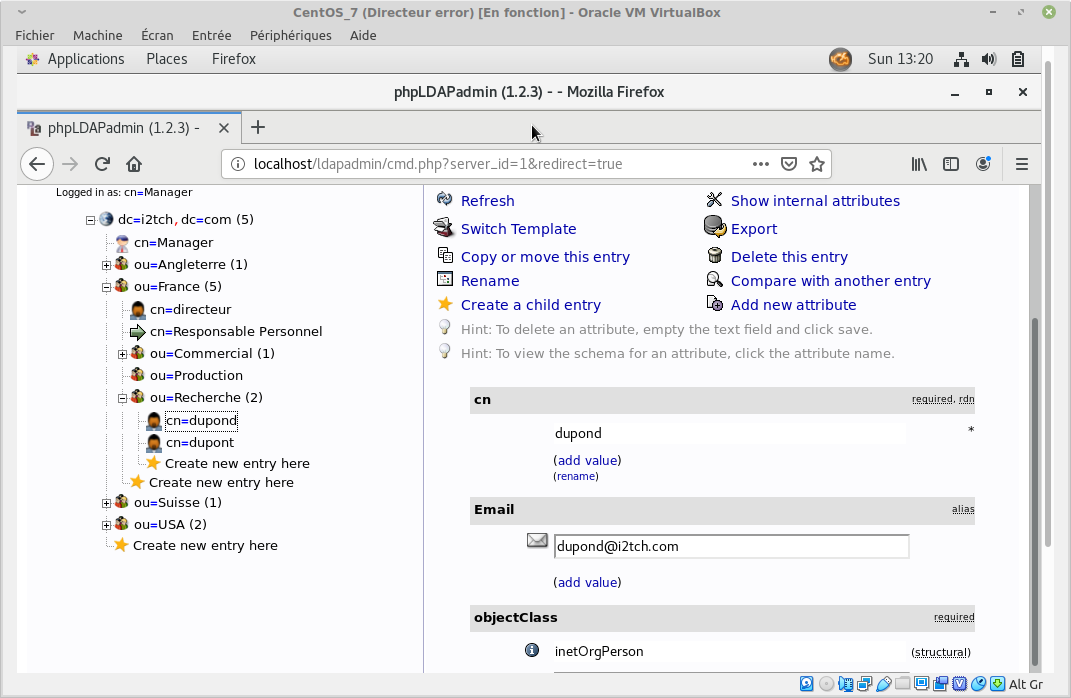1071x698 pixels.
Task: Open the Périphériques menu in VirtualBox
Action: [x=290, y=35]
